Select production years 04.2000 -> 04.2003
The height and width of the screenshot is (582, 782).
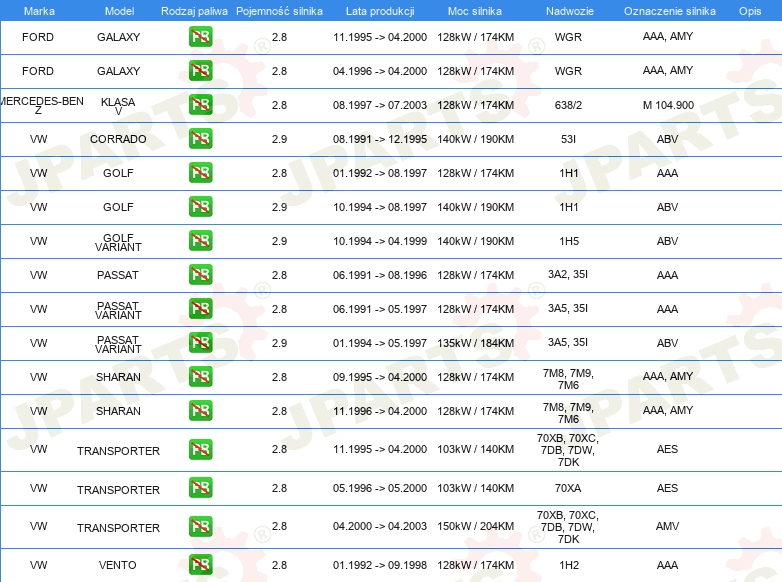[380, 526]
